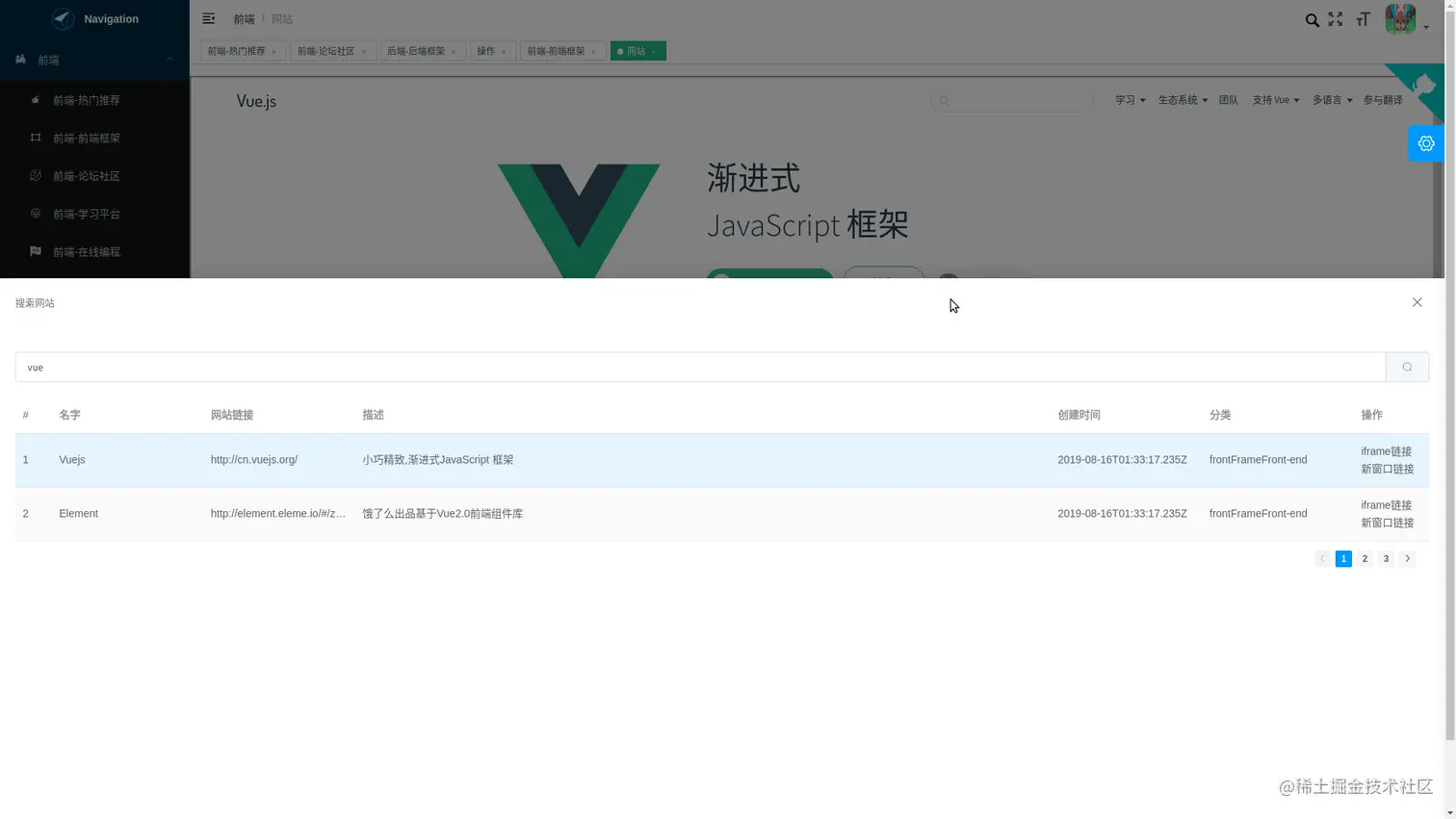Close the 操作 tab
Screen dimensions: 1456x819
(504, 52)
